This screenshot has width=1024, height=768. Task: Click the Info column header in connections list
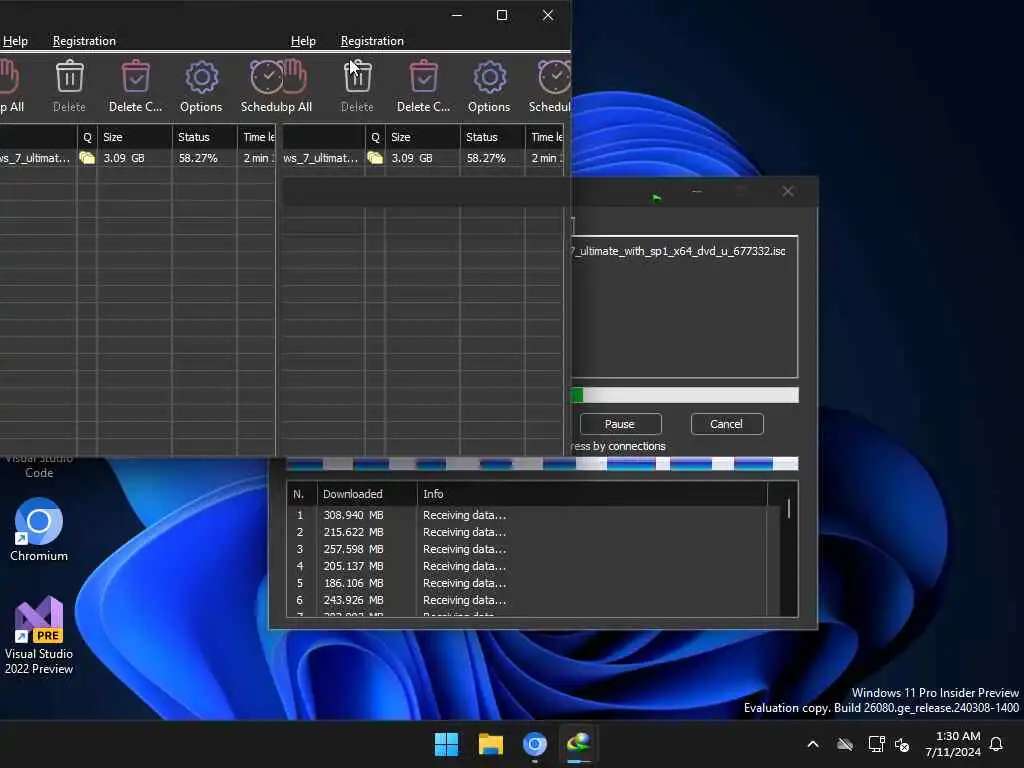pos(592,494)
